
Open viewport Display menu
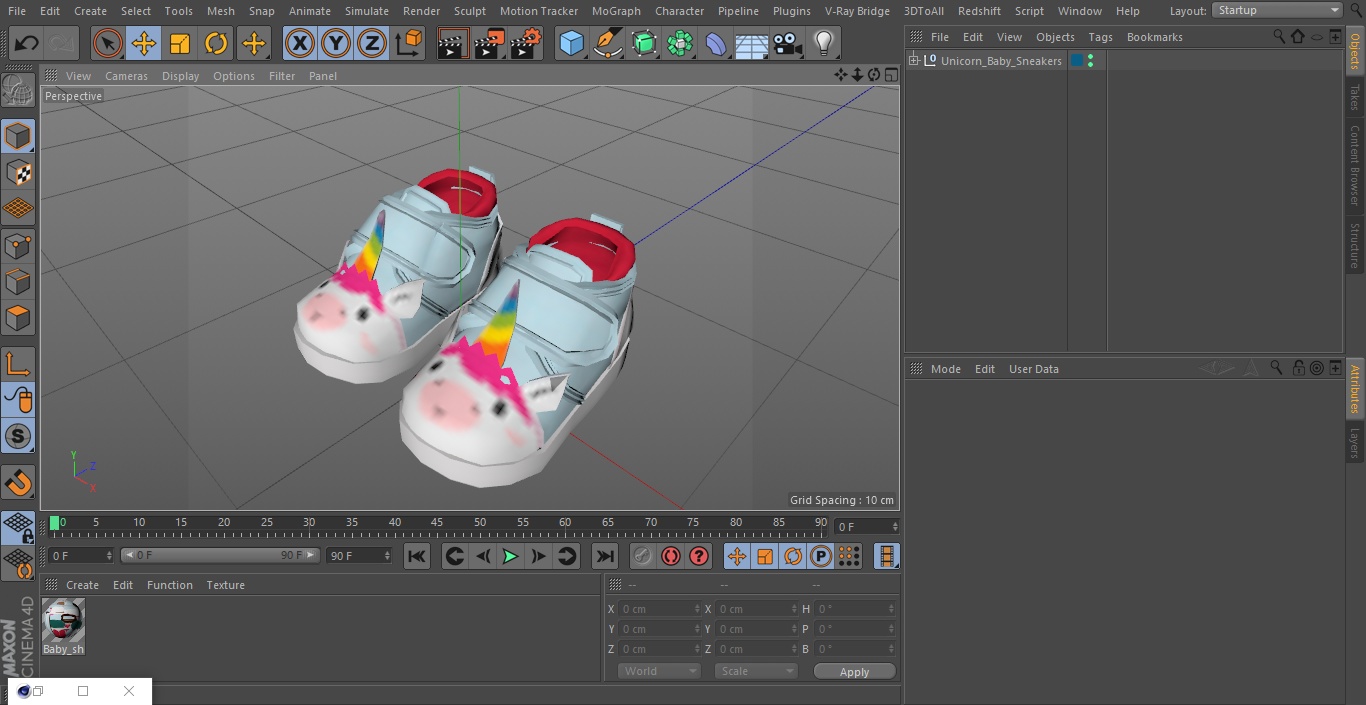pos(180,76)
